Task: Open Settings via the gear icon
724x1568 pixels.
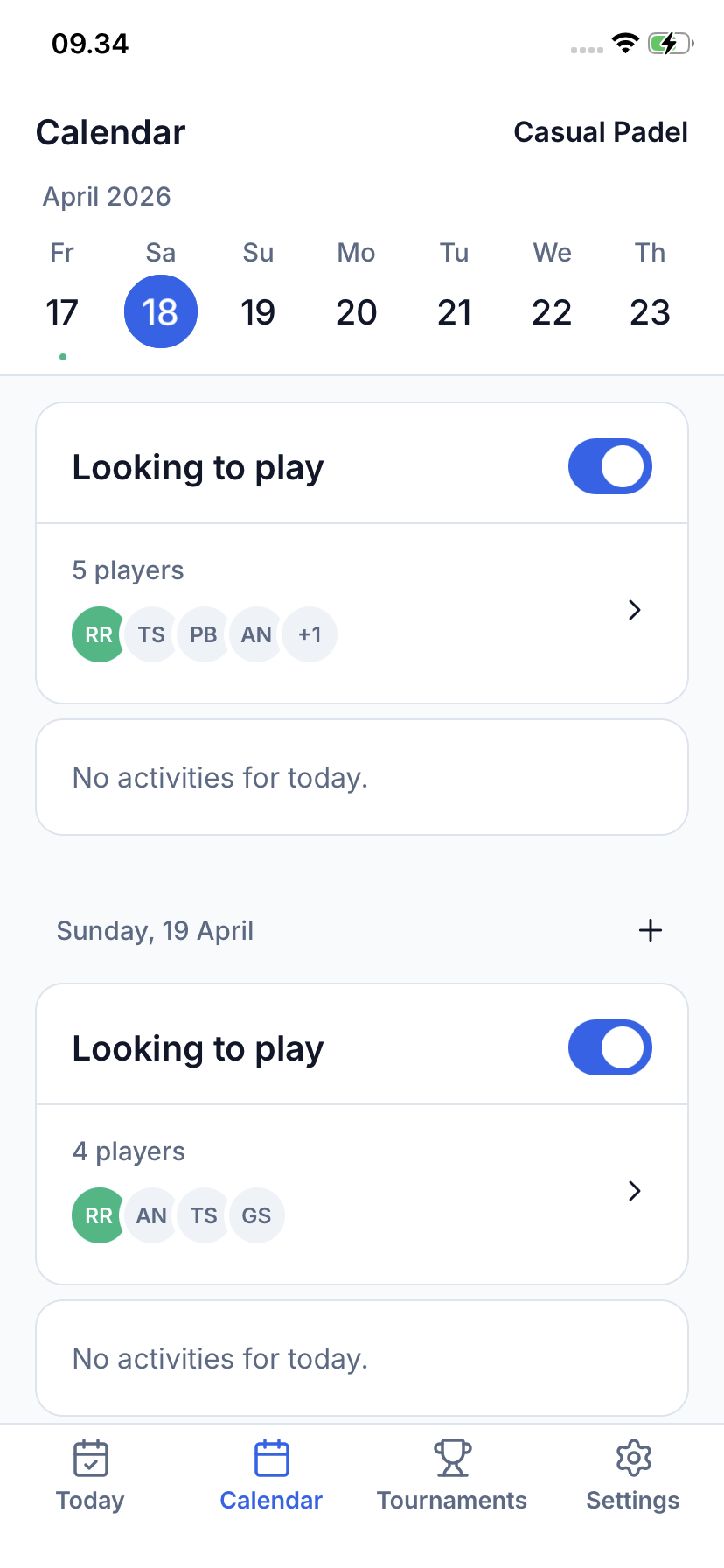Action: (x=633, y=1459)
